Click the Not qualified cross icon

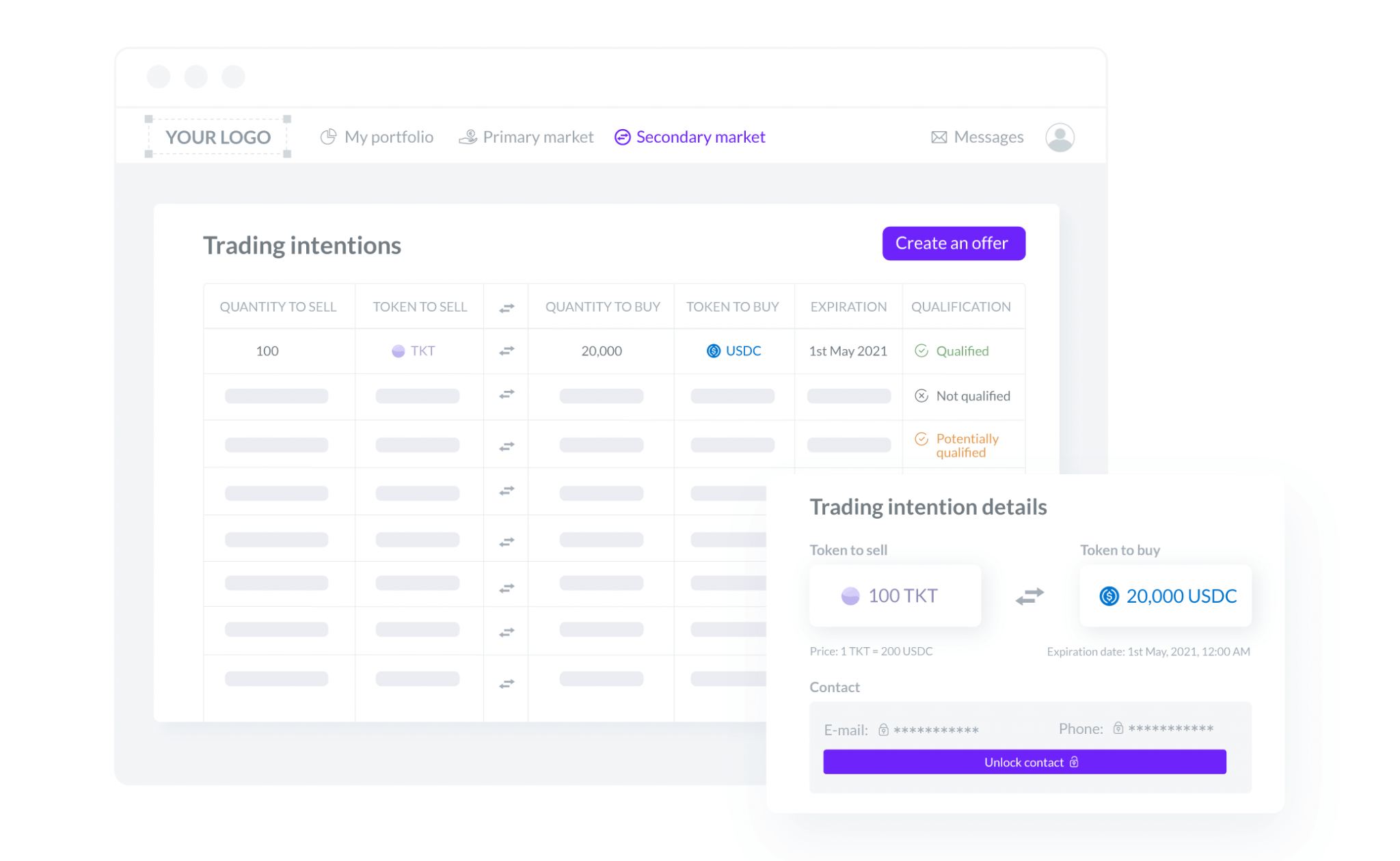(921, 396)
